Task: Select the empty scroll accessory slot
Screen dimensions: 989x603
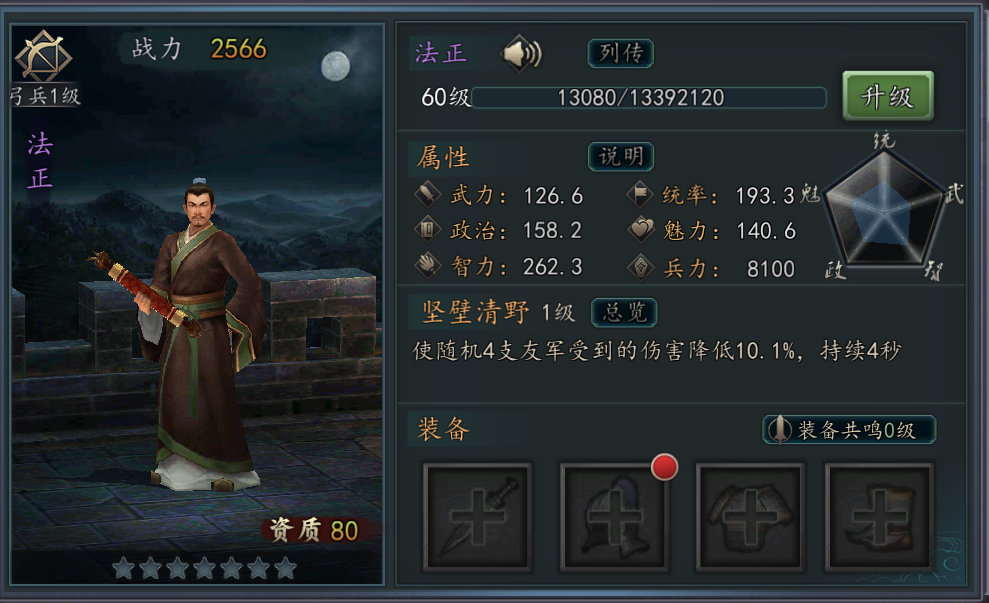Action: [880, 517]
